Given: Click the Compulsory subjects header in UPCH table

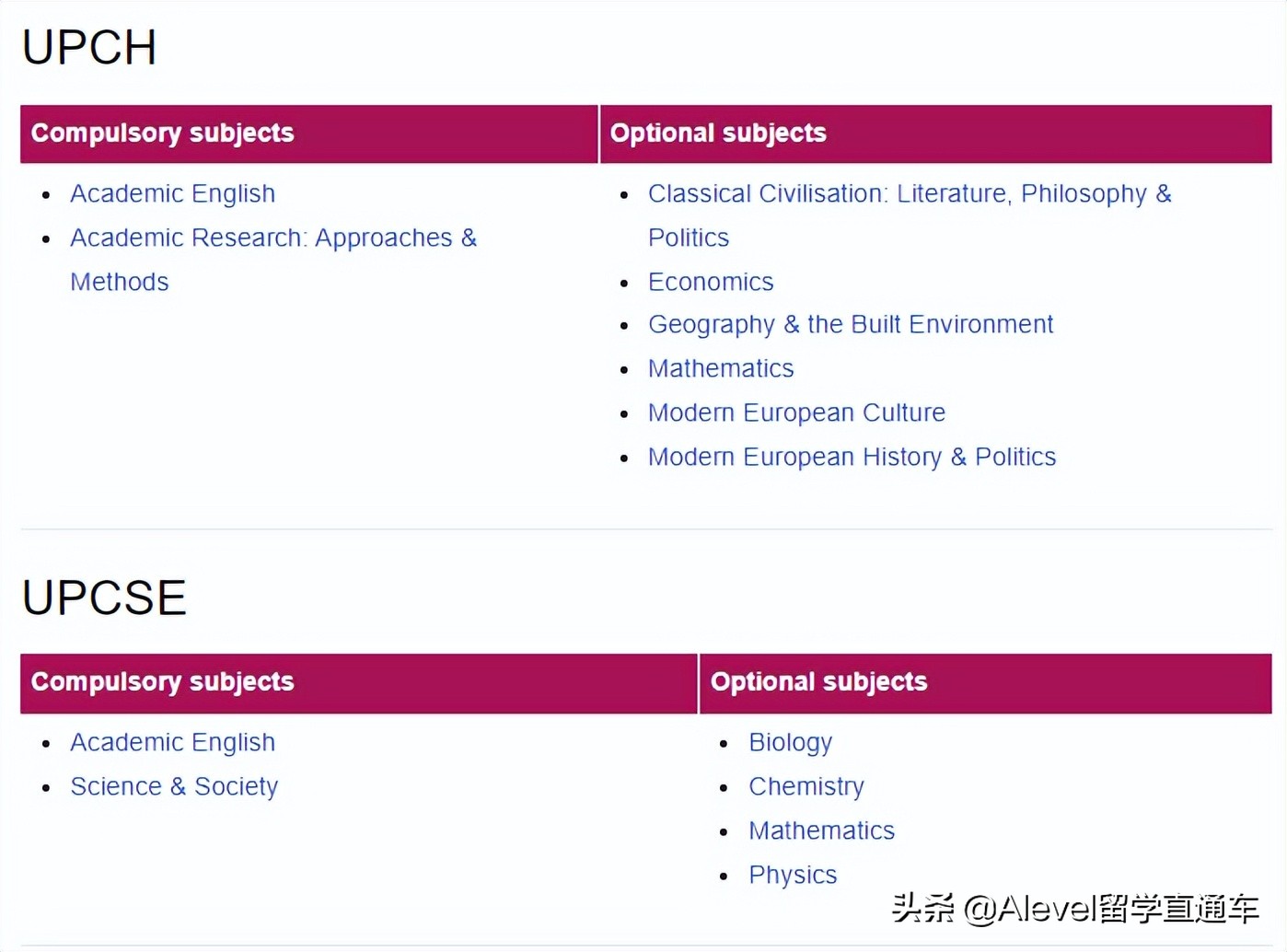Looking at the screenshot, I should [162, 134].
